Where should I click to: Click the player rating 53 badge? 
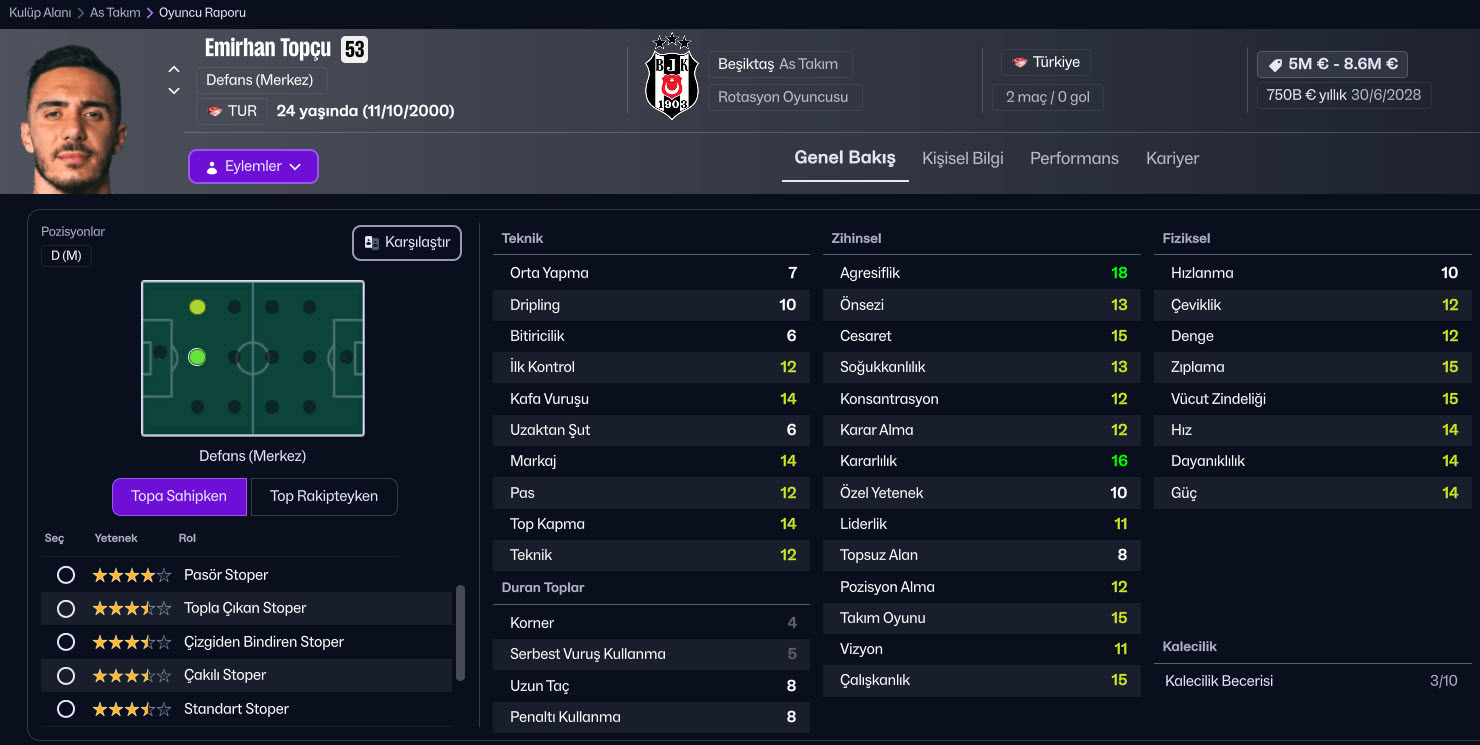pyautogui.click(x=354, y=49)
